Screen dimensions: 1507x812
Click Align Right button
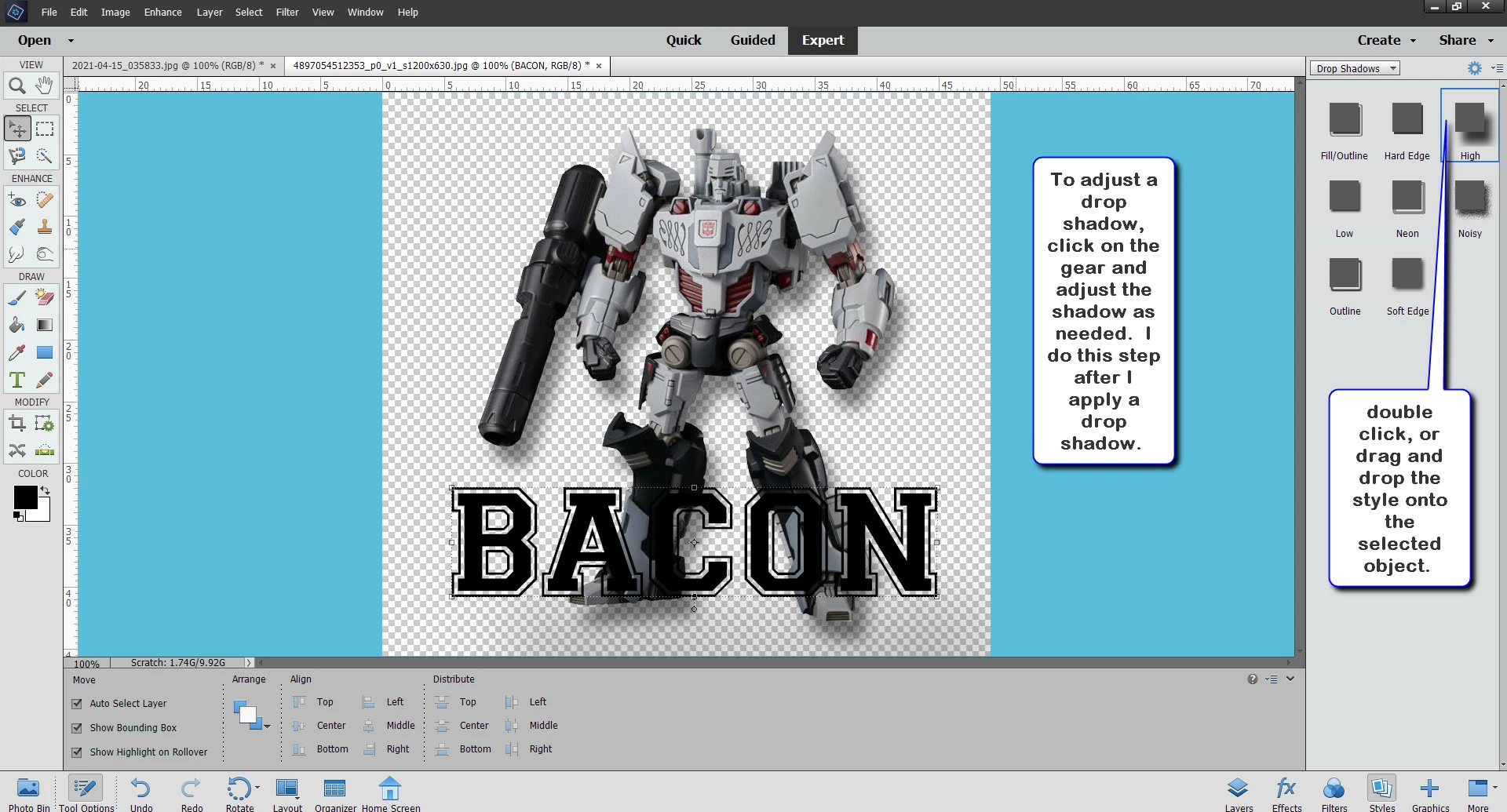pyautogui.click(x=387, y=749)
